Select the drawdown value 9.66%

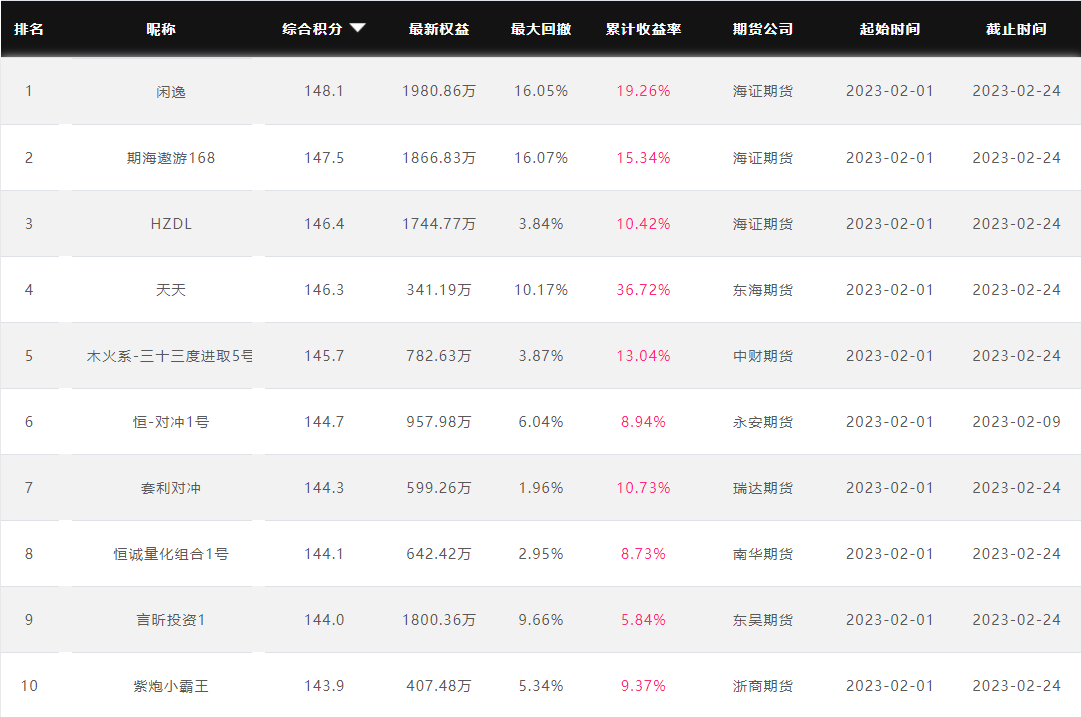point(540,620)
